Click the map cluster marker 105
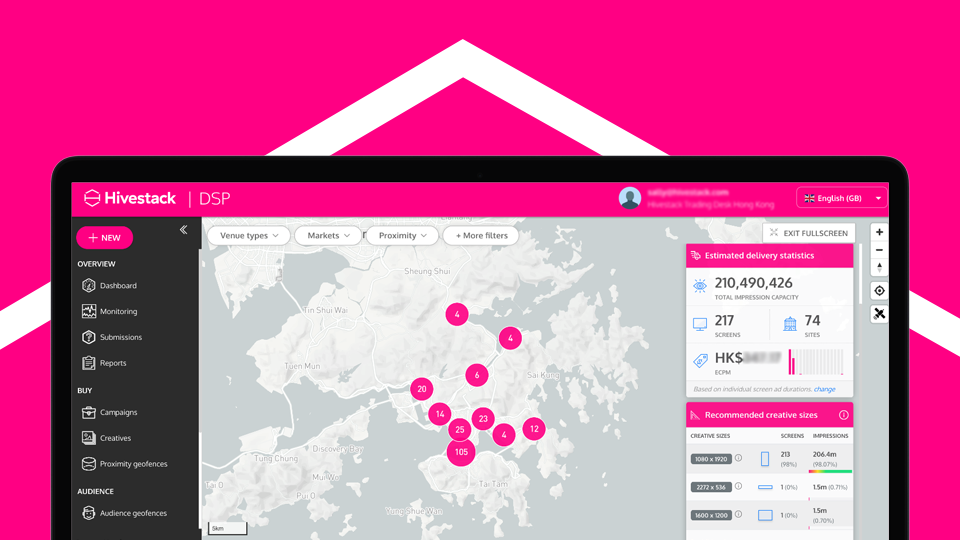 coord(461,452)
